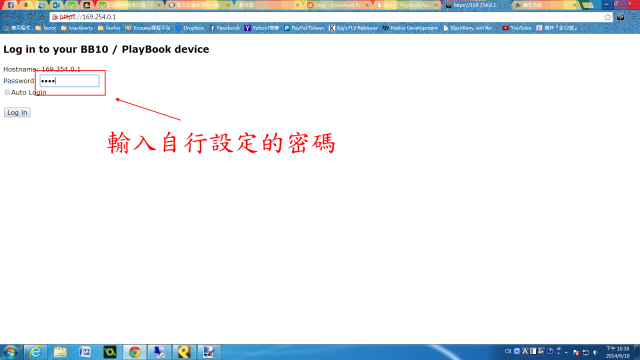
Task: Open the Windows Start menu
Action: [10, 352]
